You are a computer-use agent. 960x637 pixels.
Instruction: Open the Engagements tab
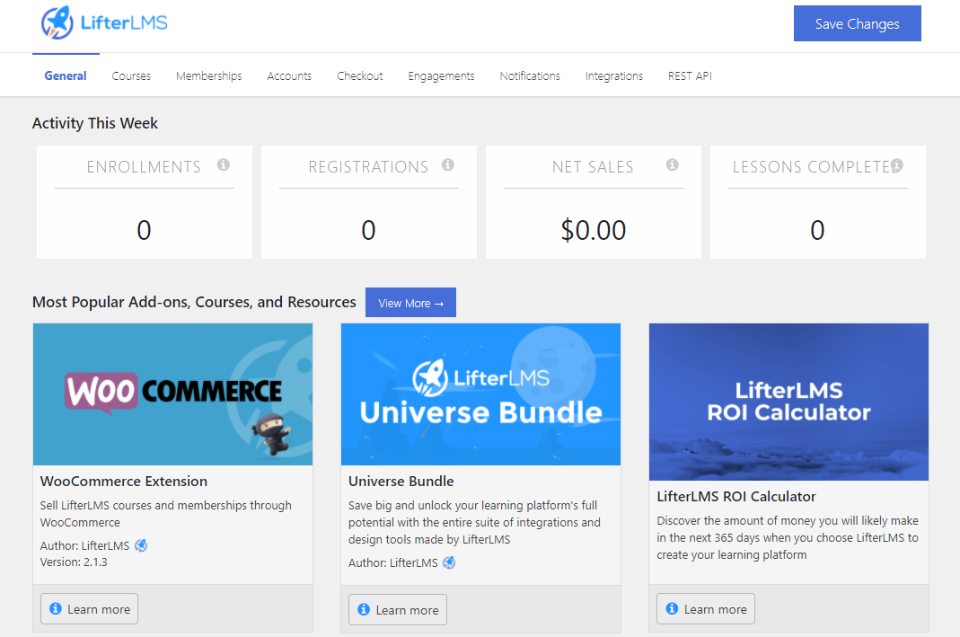tap(441, 76)
